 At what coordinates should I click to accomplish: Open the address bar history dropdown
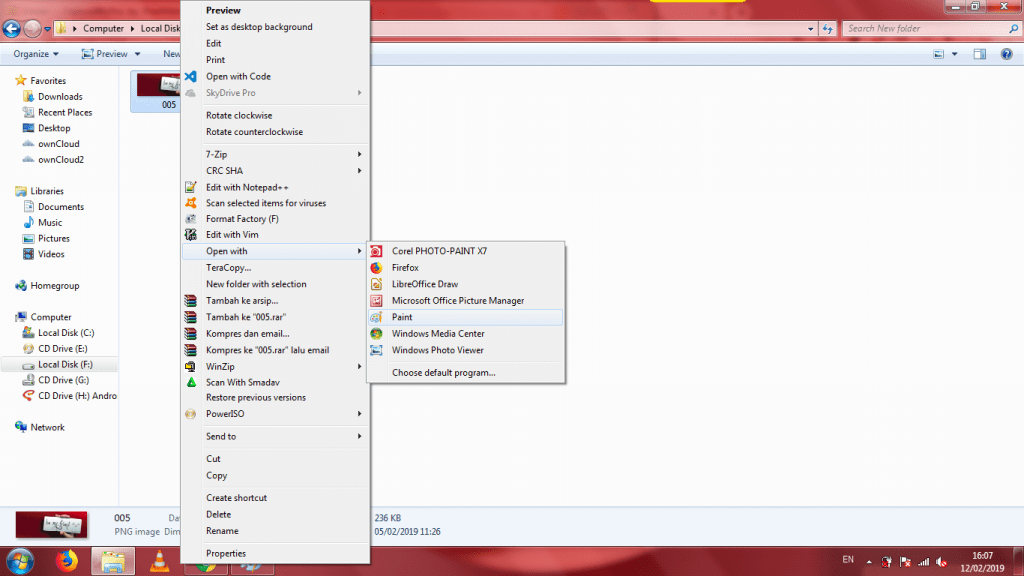[x=810, y=29]
